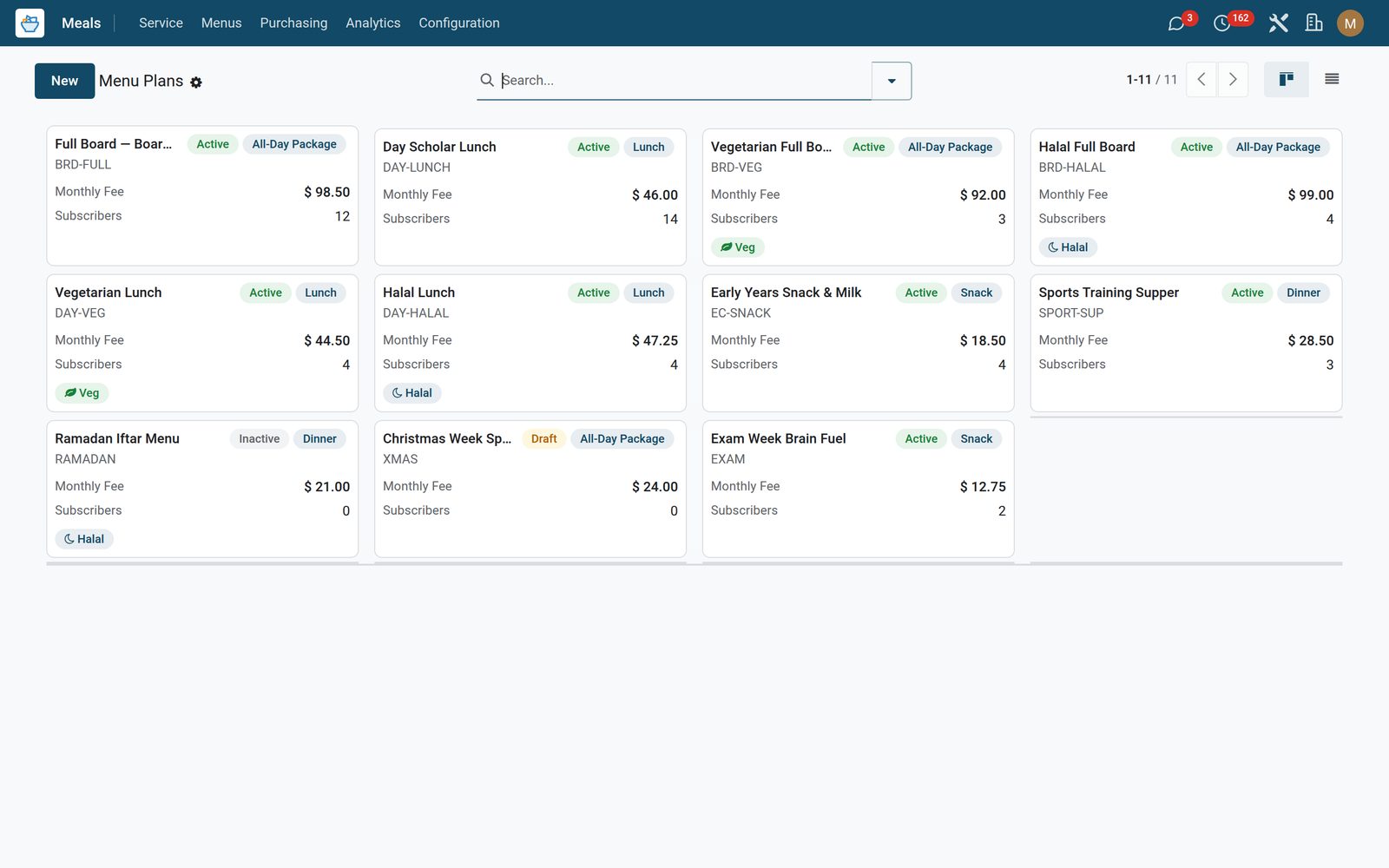Open the activities clock icon
Viewport: 1389px width, 868px height.
(x=1221, y=23)
